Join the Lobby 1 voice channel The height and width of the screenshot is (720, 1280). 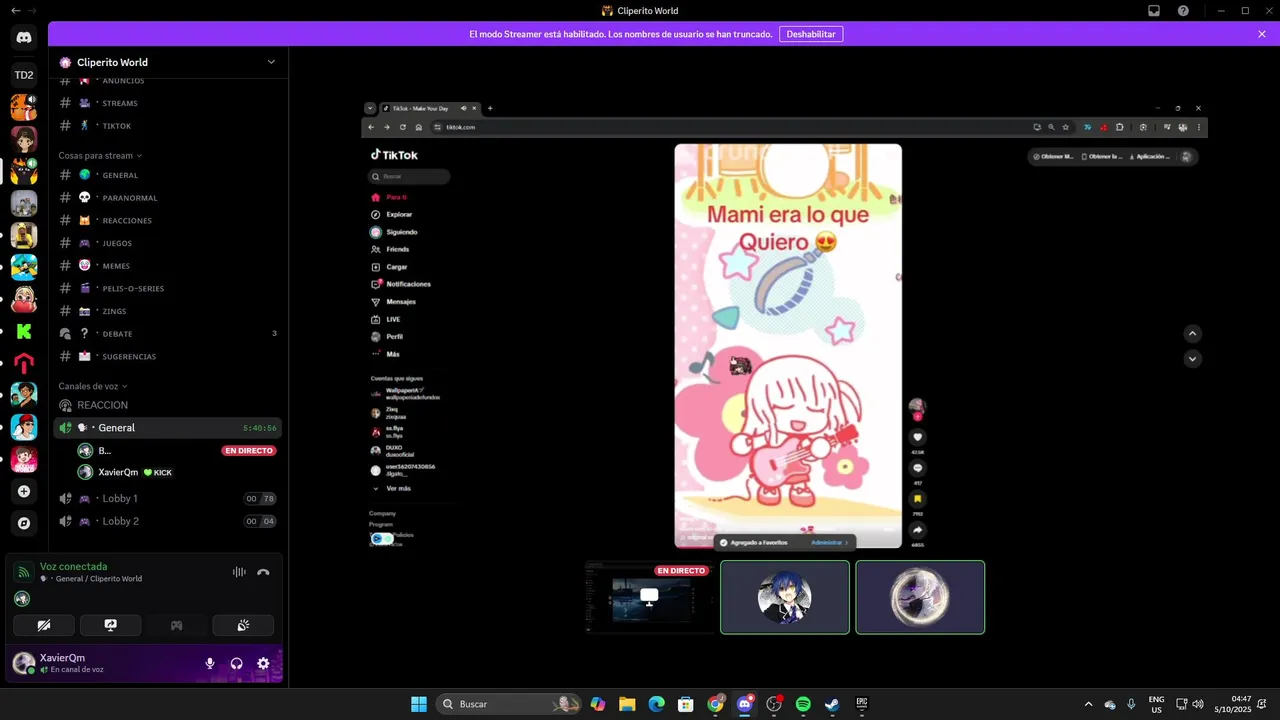(167, 498)
